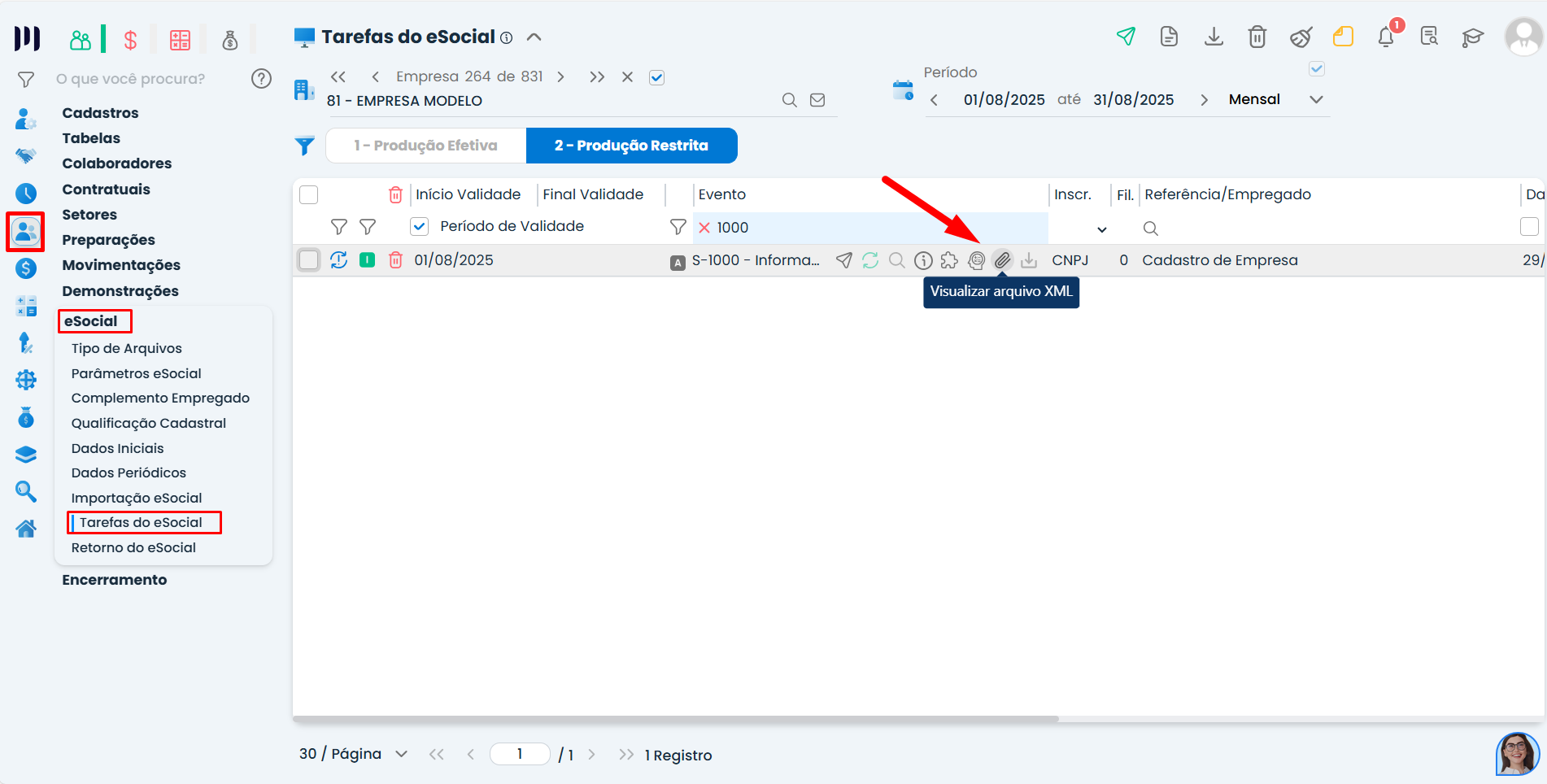Viewport: 1547px width, 784px height.
Task: Click the page number input field
Action: [520, 754]
